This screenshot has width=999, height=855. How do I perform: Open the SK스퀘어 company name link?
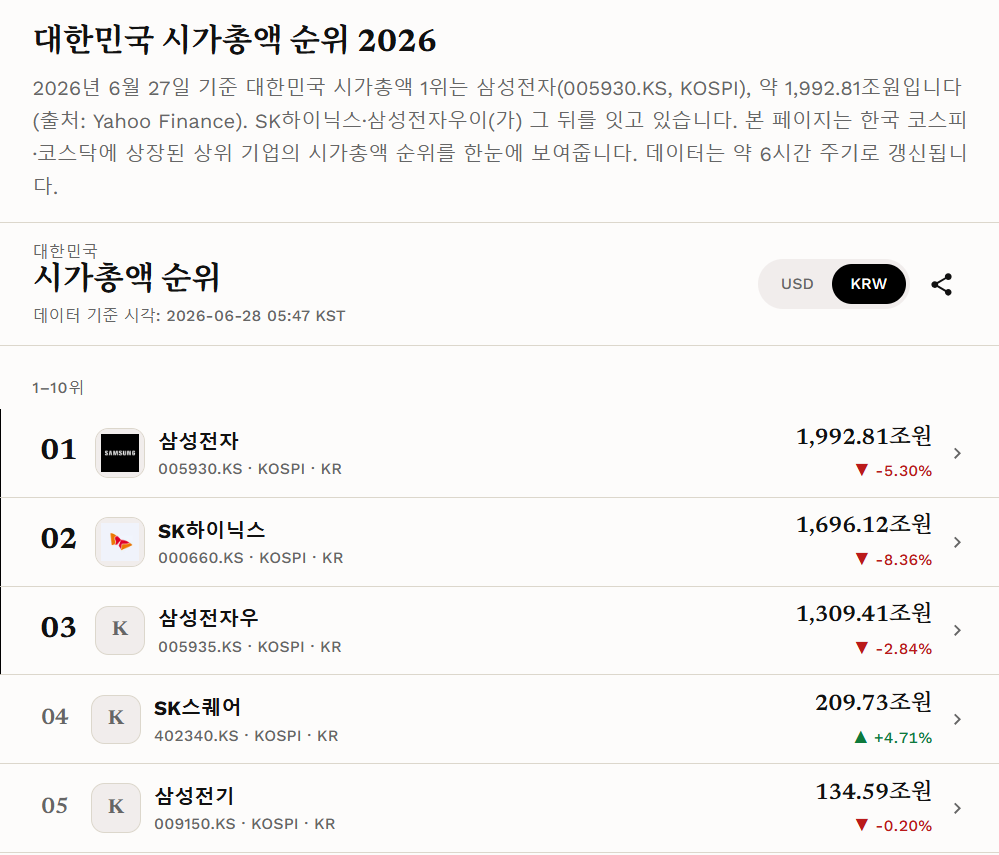coord(198,707)
